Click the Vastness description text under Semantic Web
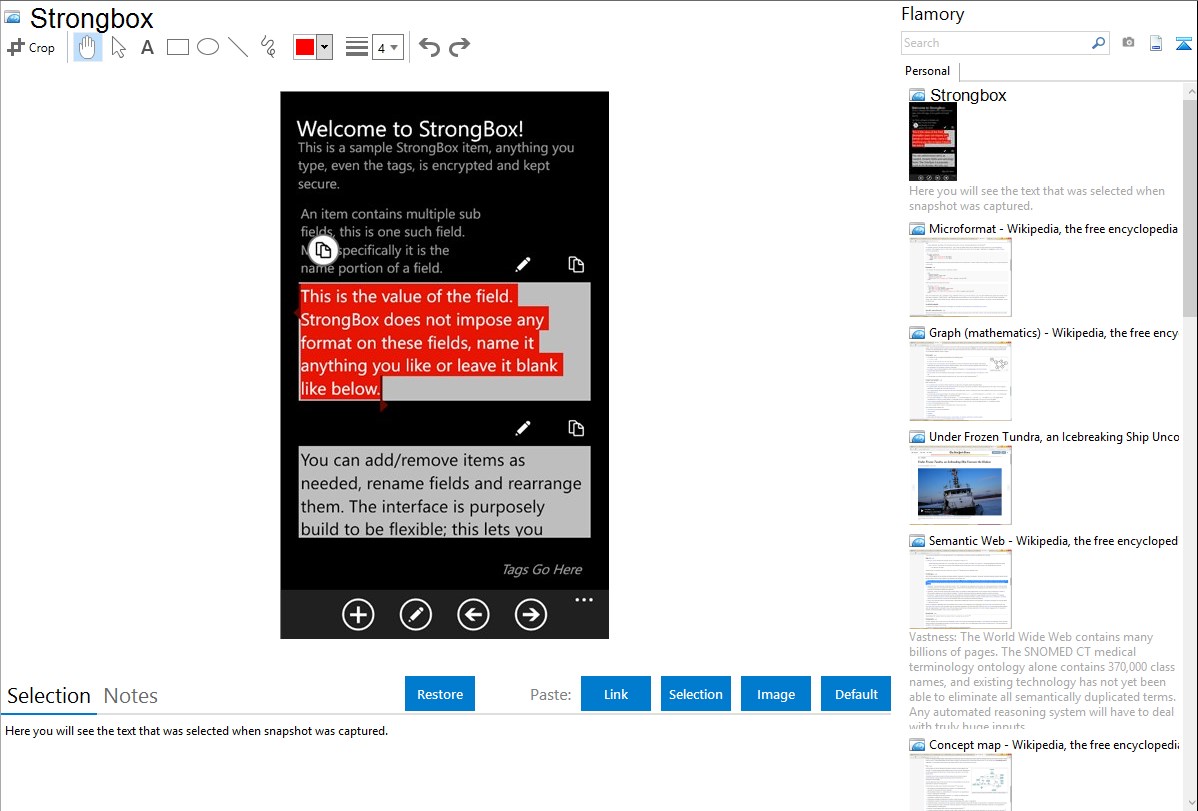The height and width of the screenshot is (811, 1198). tap(1043, 682)
